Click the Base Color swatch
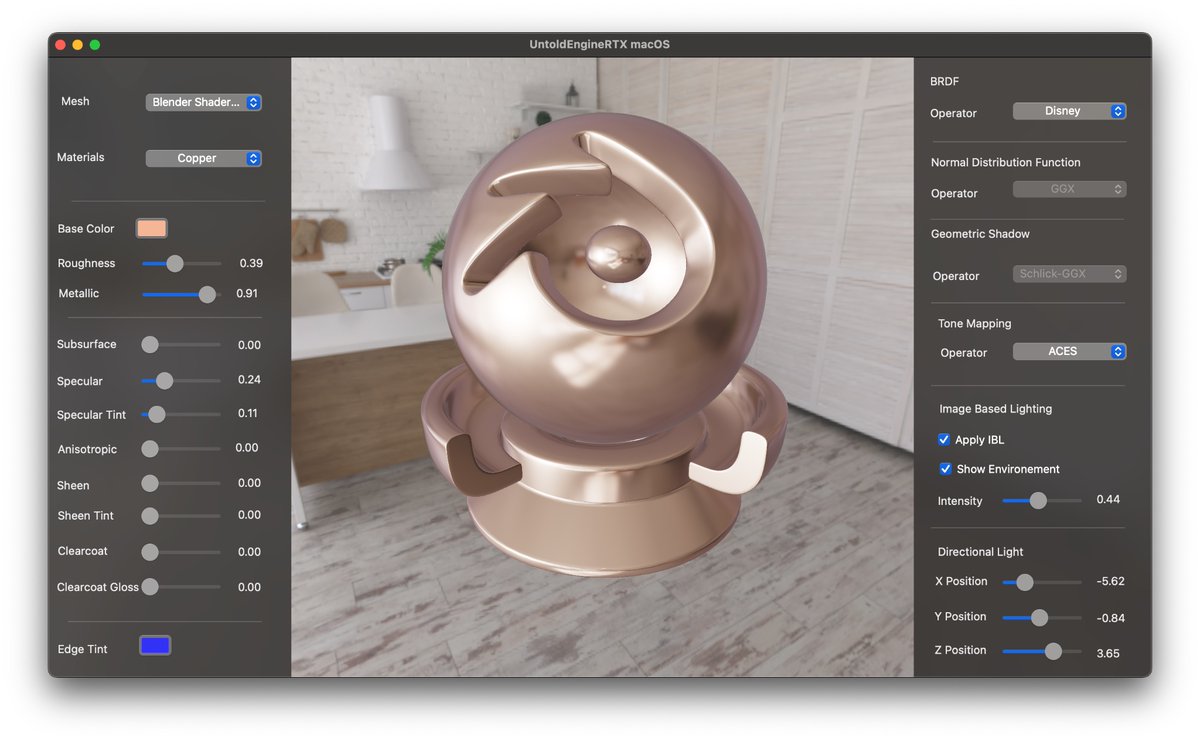The height and width of the screenshot is (741, 1200). 152,228
